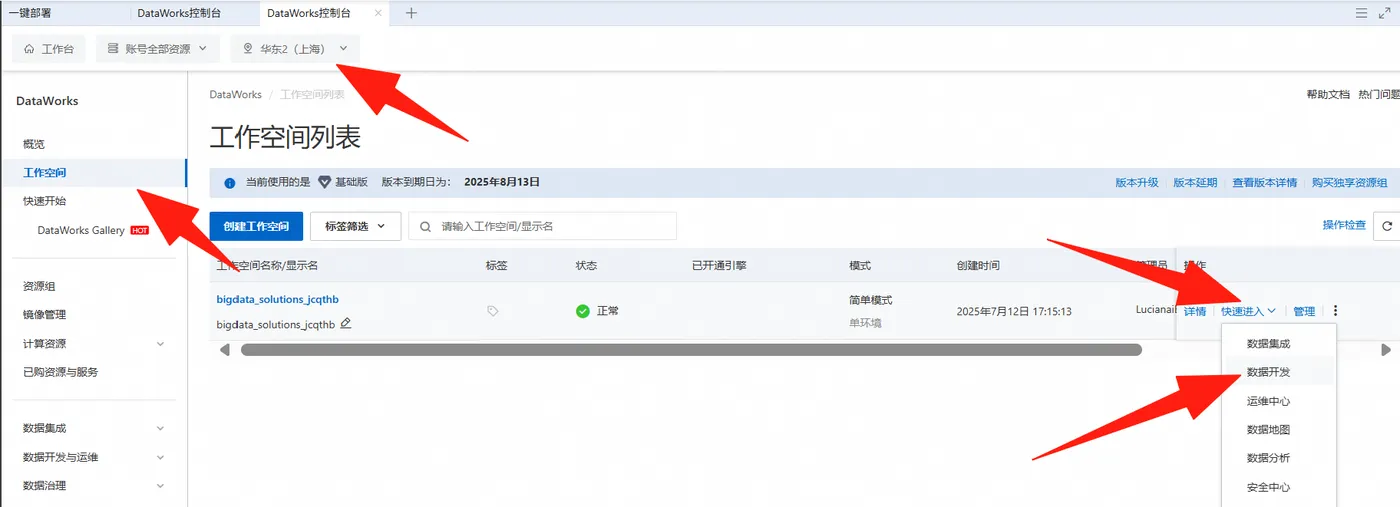Open DataWorks Gallery in the sidebar
The image size is (1400, 507).
[81, 230]
